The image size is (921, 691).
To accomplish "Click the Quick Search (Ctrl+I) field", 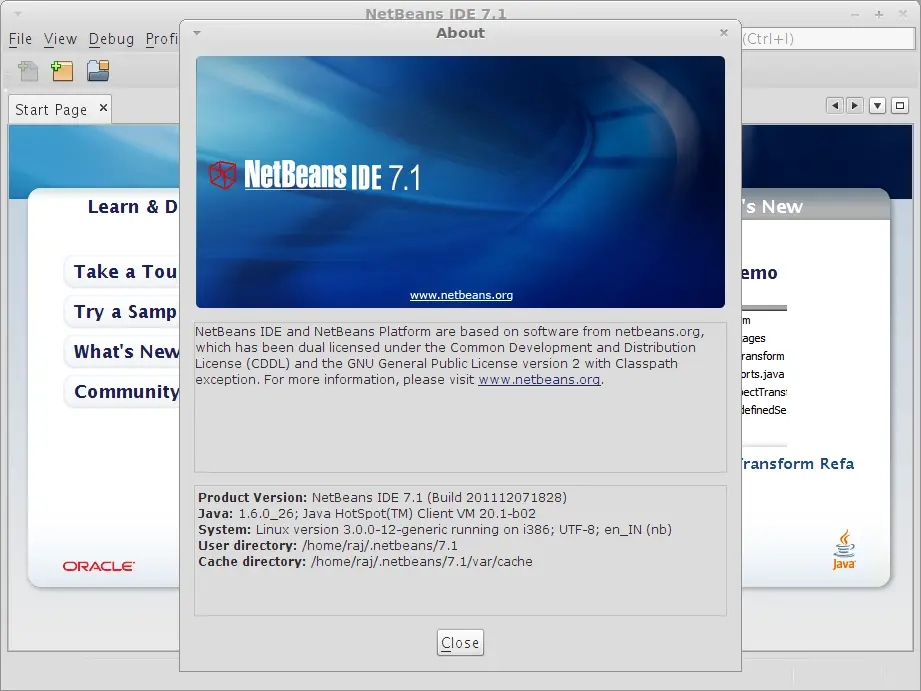I will point(828,39).
